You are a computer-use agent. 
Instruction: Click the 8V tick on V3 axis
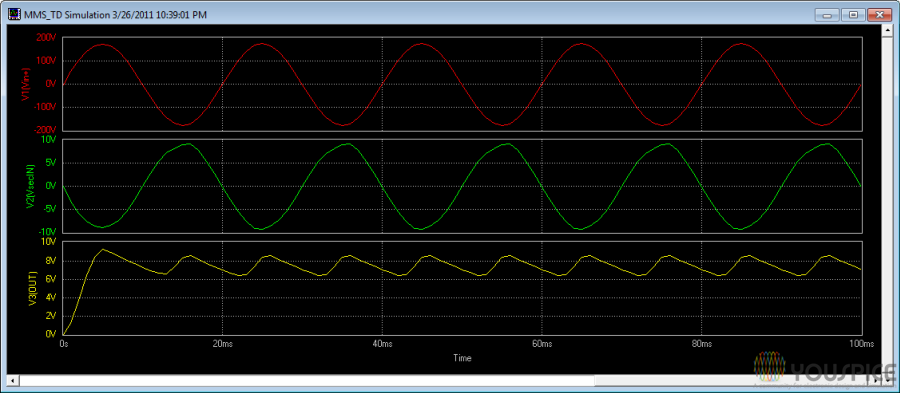click(52, 261)
